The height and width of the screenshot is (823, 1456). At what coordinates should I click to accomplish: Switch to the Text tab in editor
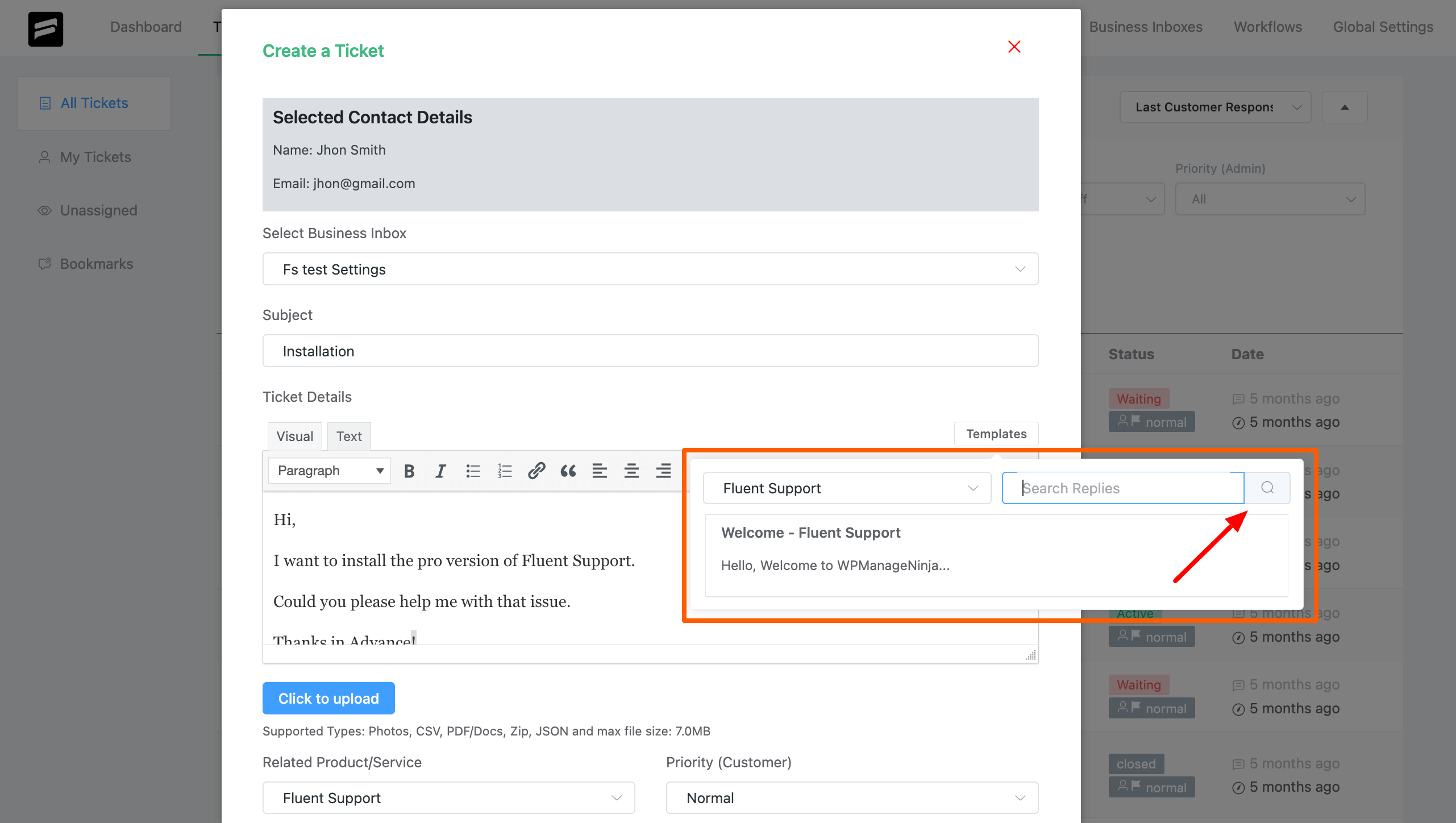coord(349,436)
